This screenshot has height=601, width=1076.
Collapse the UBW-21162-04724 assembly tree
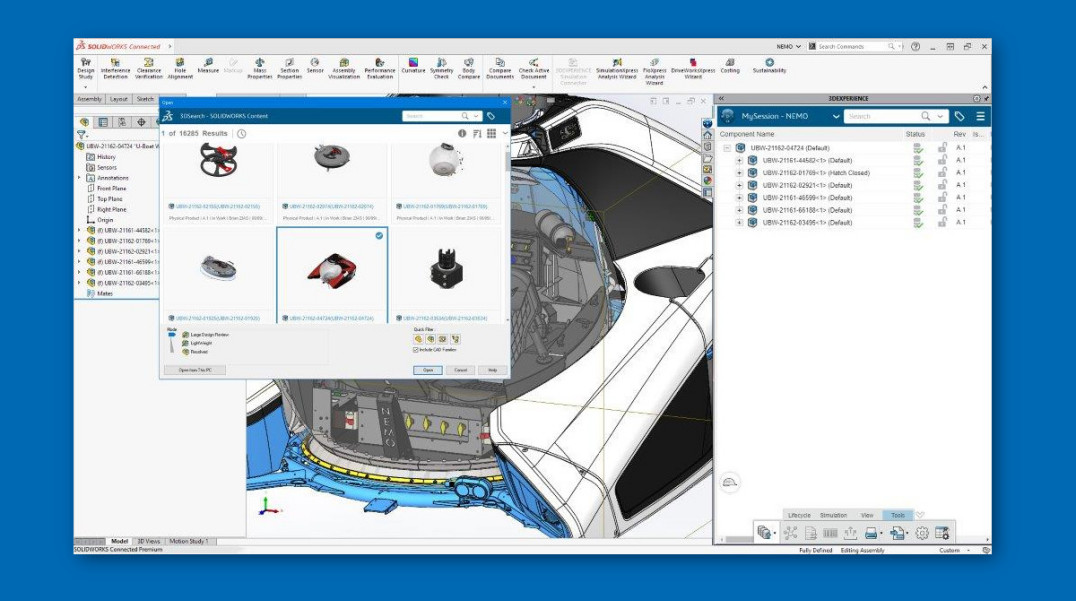pos(725,147)
